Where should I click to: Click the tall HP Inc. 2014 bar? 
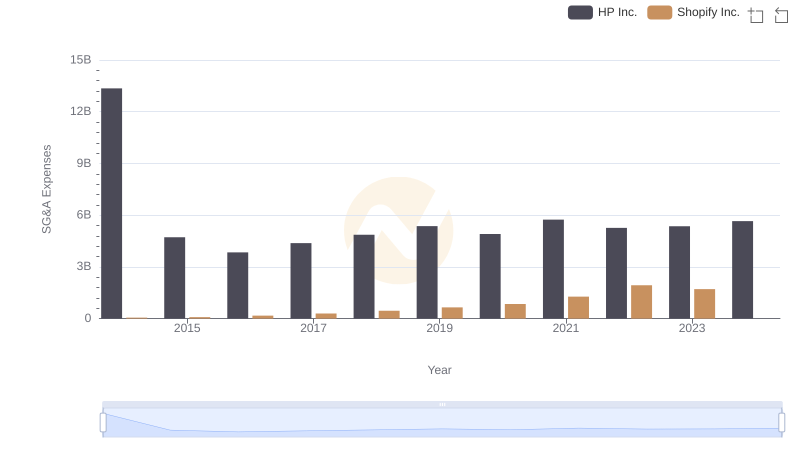111,203
